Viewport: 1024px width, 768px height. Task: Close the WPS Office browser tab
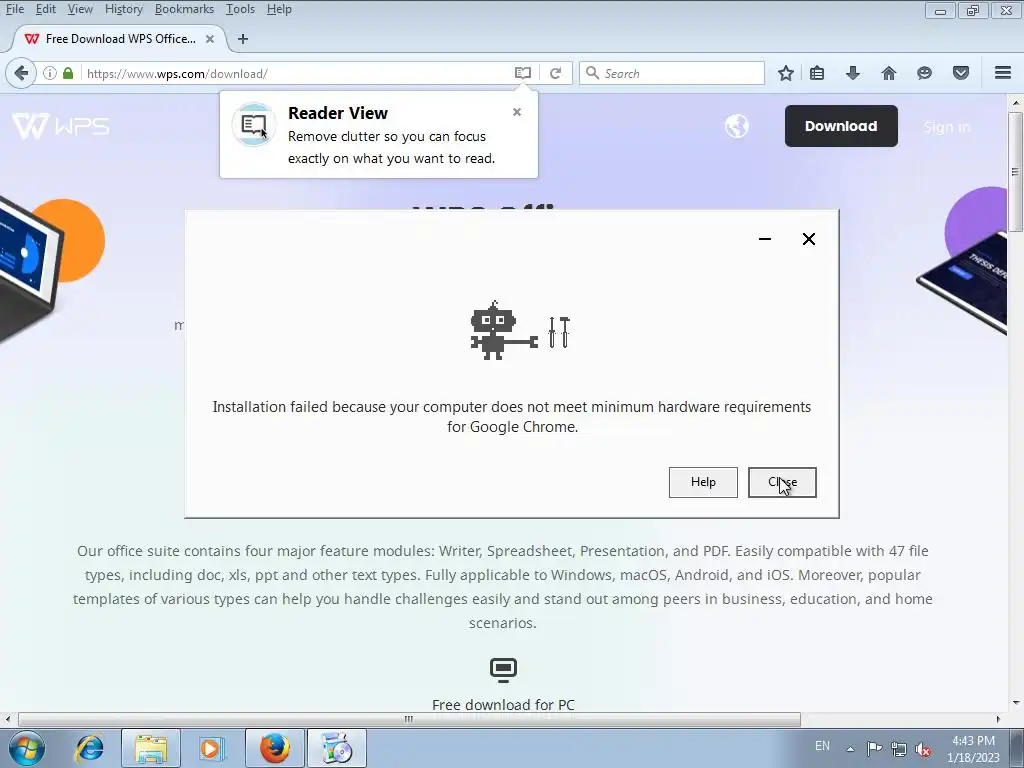pyautogui.click(x=210, y=39)
